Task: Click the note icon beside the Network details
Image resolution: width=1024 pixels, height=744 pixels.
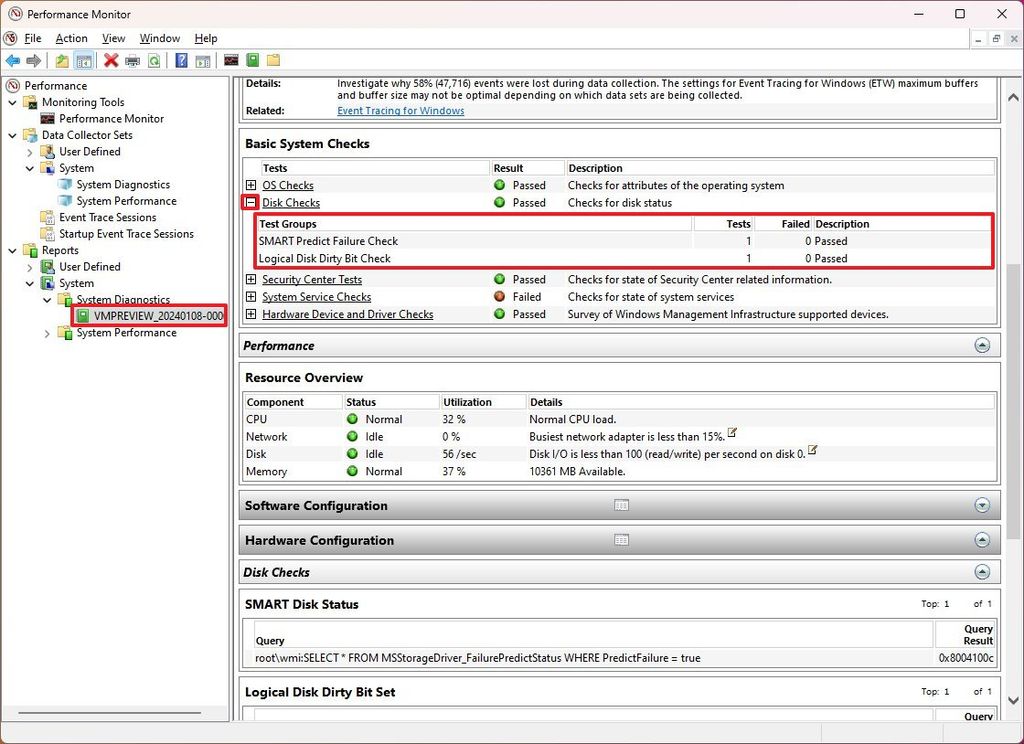Action: [732, 433]
